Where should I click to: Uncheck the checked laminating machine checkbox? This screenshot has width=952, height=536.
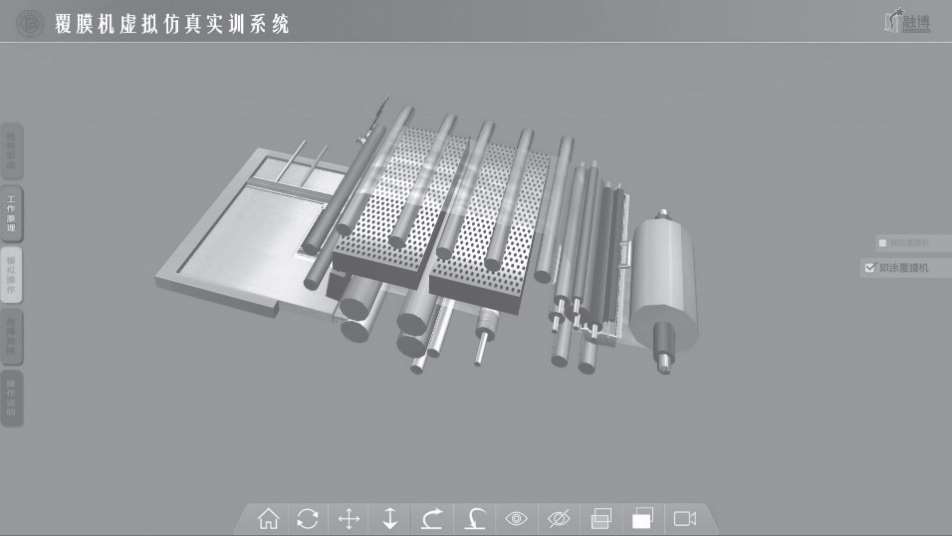pos(869,268)
